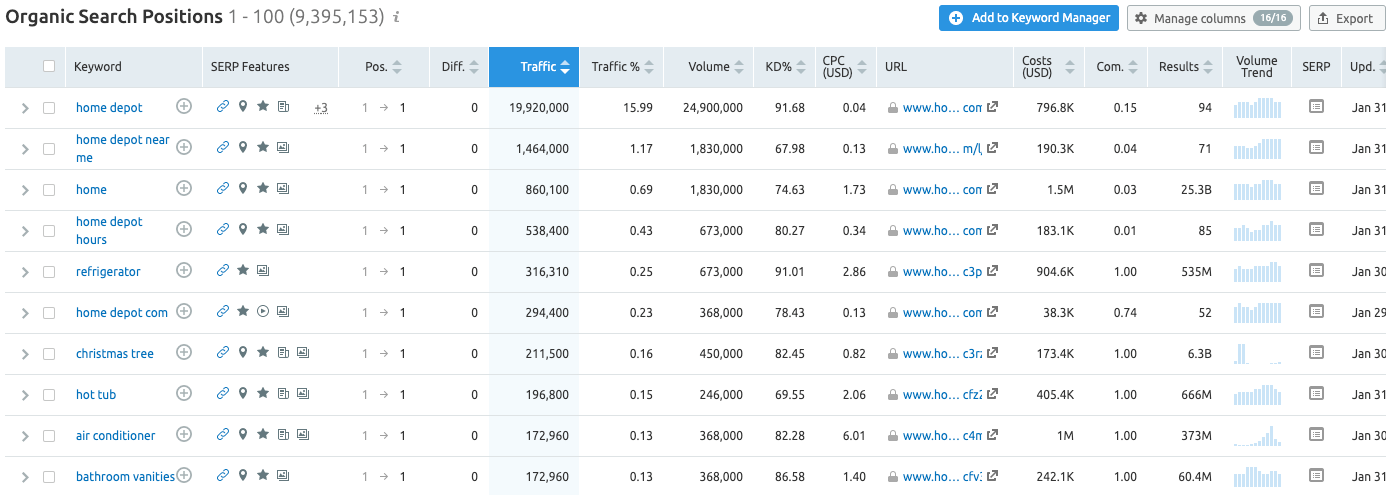Screen dimensions: 1399x495
Task: Click the star reviews icon in 'hot tub' row
Action: 263,394
